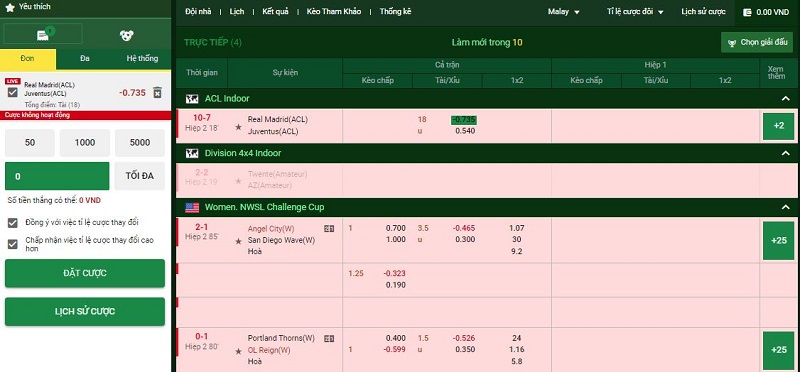The height and width of the screenshot is (372, 800).
Task: Switch to the Đơn bet tab
Action: coord(28,59)
